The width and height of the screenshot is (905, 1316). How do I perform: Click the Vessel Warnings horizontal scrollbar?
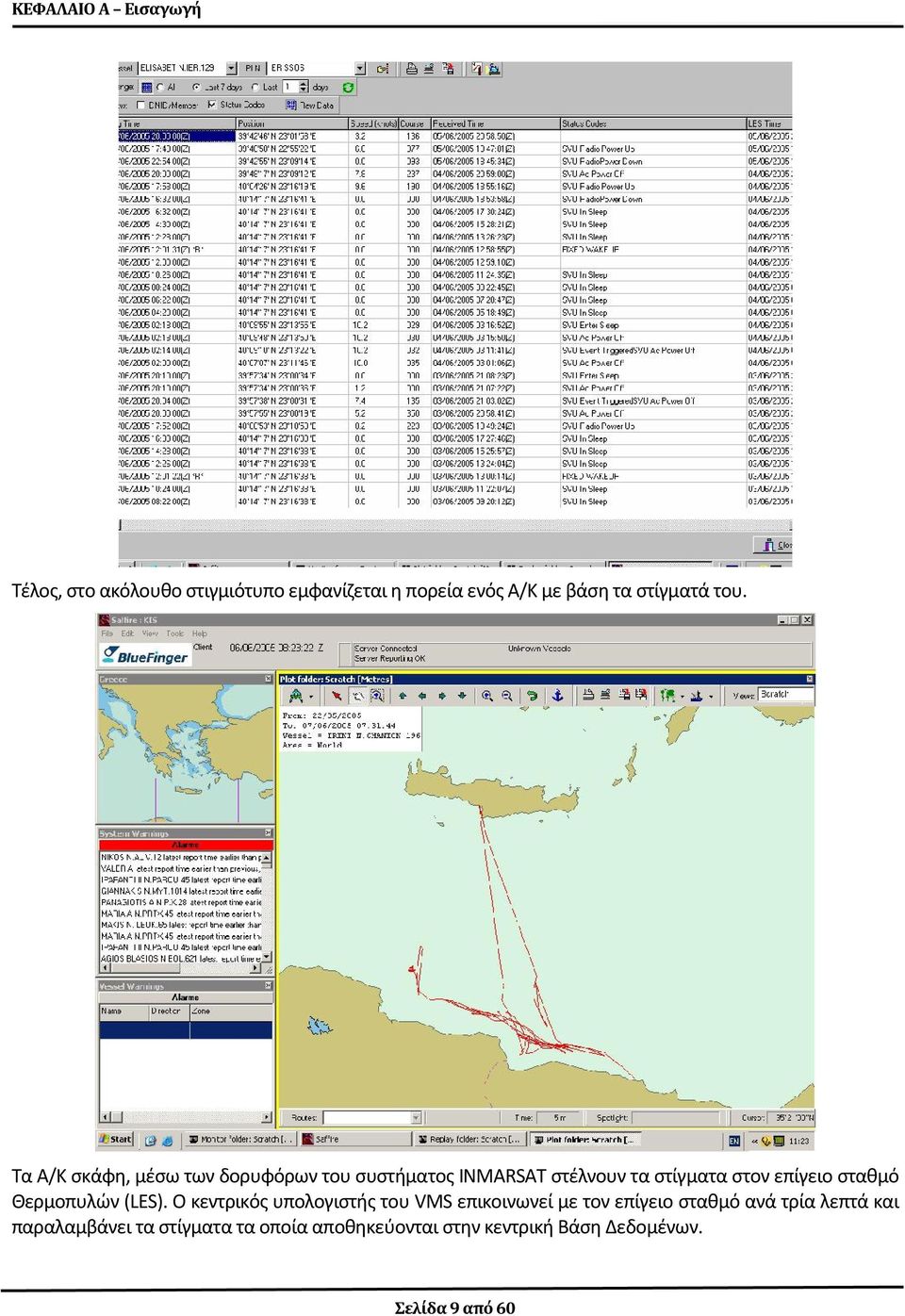tap(186, 1118)
